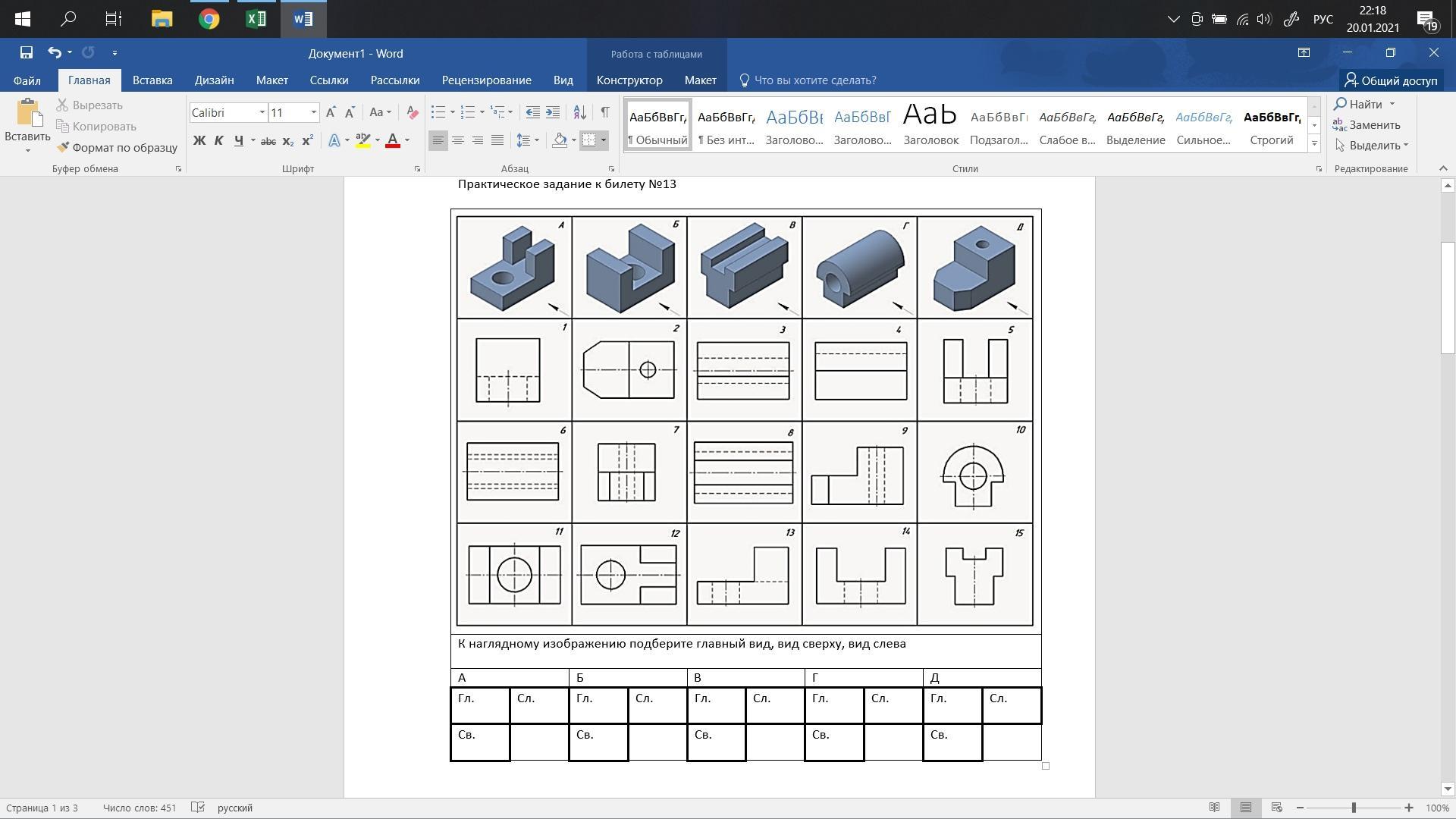This screenshot has width=1456, height=819.
Task: Click the Shading paint bucket icon
Action: tap(560, 140)
